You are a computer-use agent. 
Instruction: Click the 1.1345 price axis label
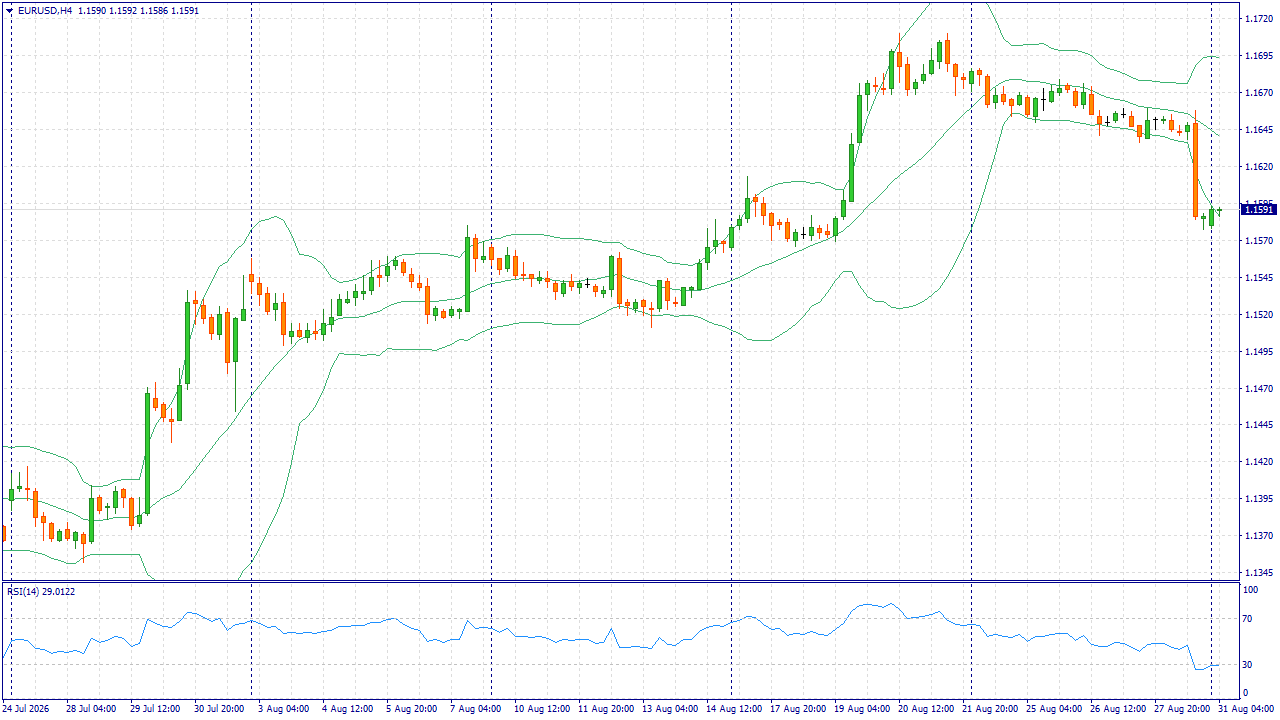coord(1258,574)
